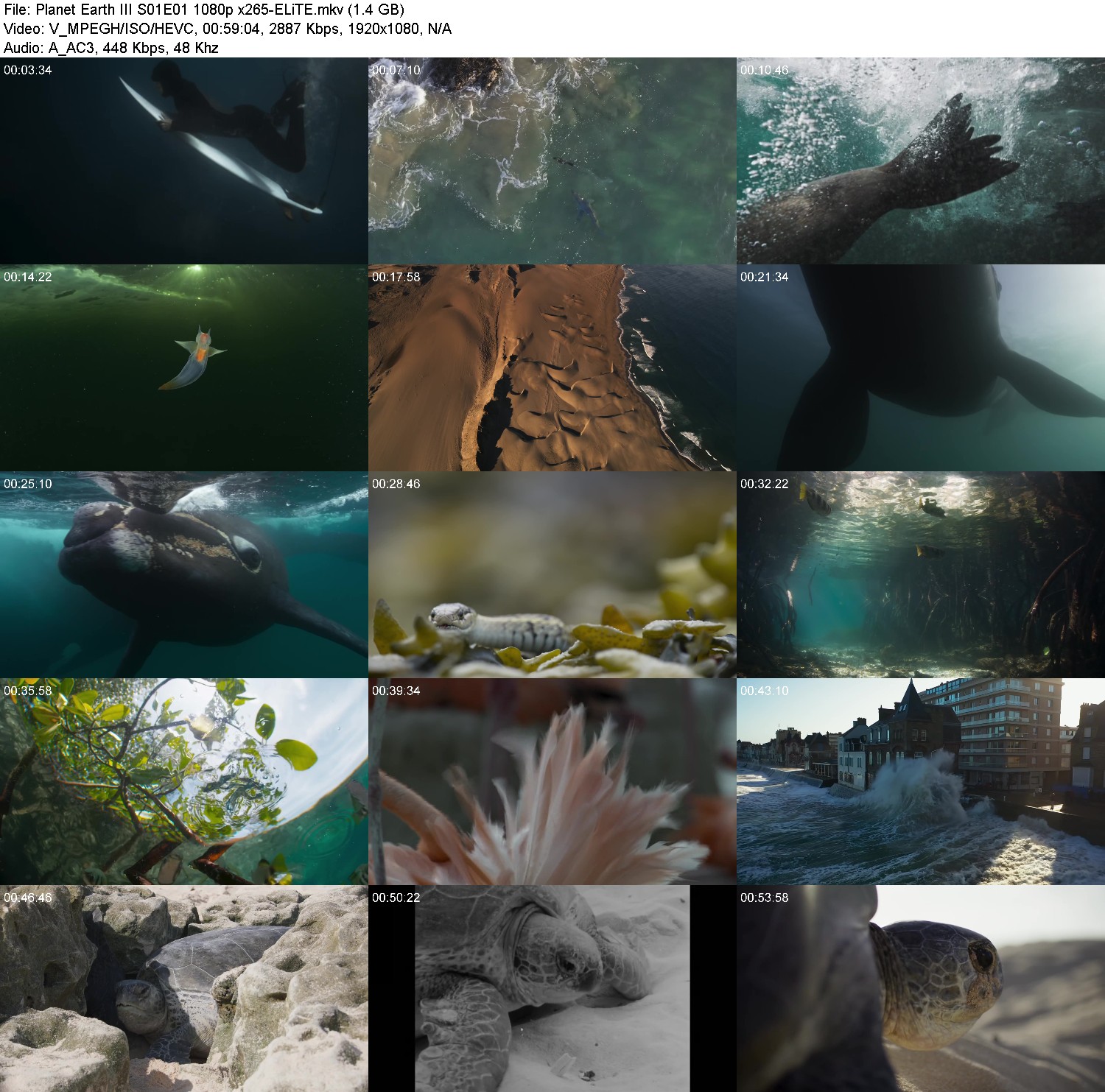The width and height of the screenshot is (1105, 1092).
Task: Click the 00:14:22 sea angel thumbnail
Action: point(184,367)
